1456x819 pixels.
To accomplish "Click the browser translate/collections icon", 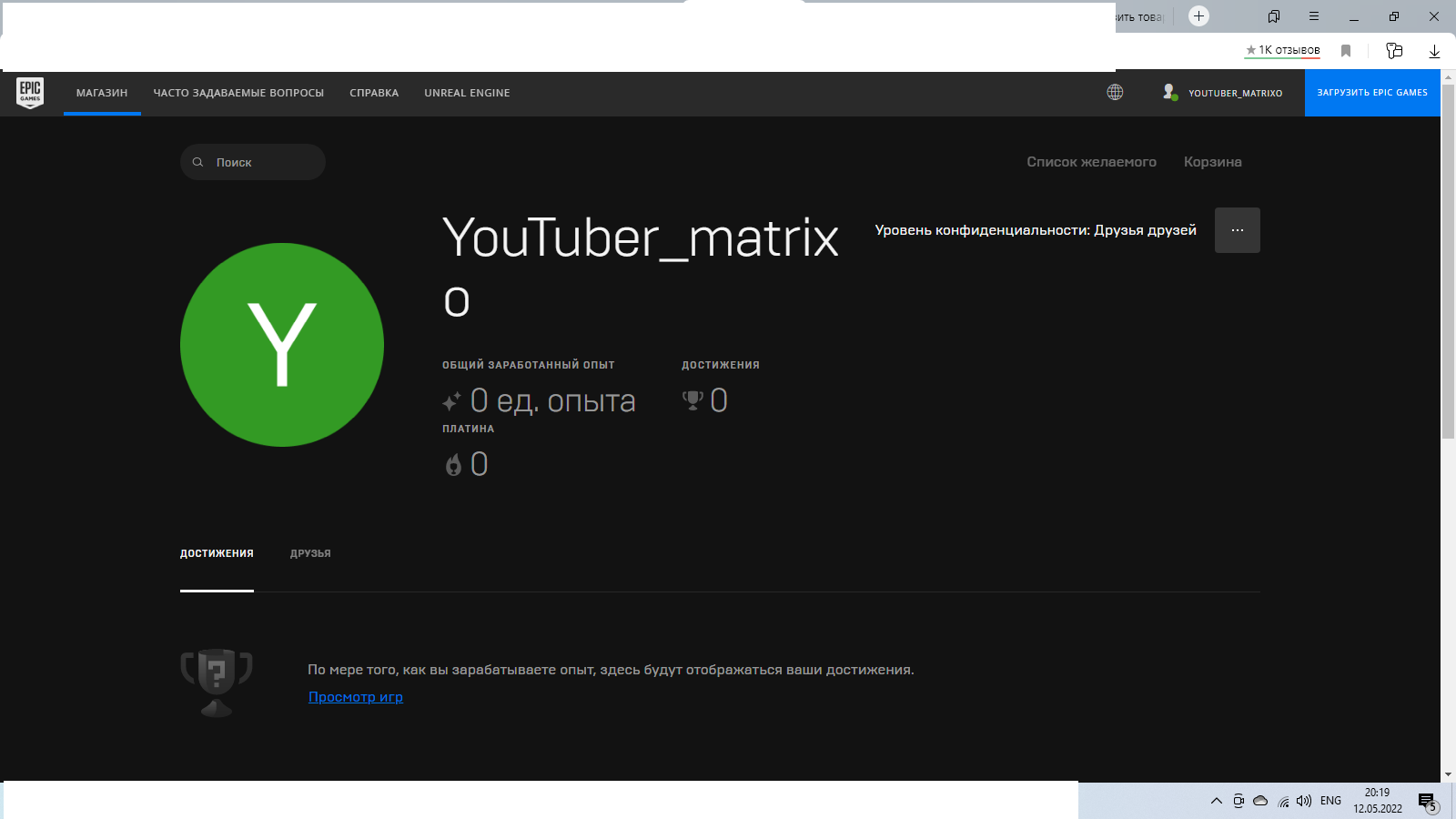I will click(x=1394, y=51).
